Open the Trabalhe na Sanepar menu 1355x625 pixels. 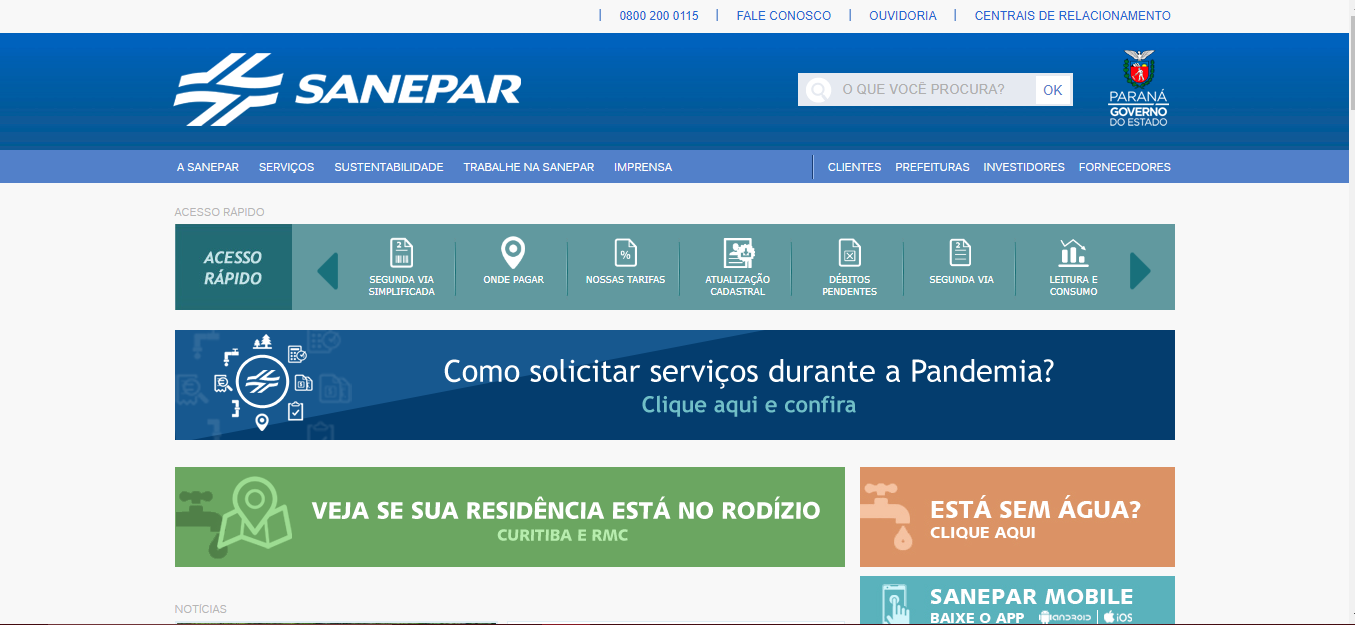pos(529,167)
